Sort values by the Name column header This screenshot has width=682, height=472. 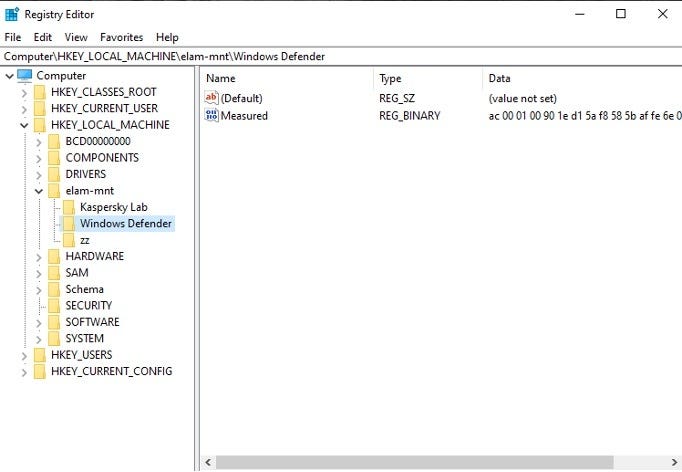coord(288,78)
